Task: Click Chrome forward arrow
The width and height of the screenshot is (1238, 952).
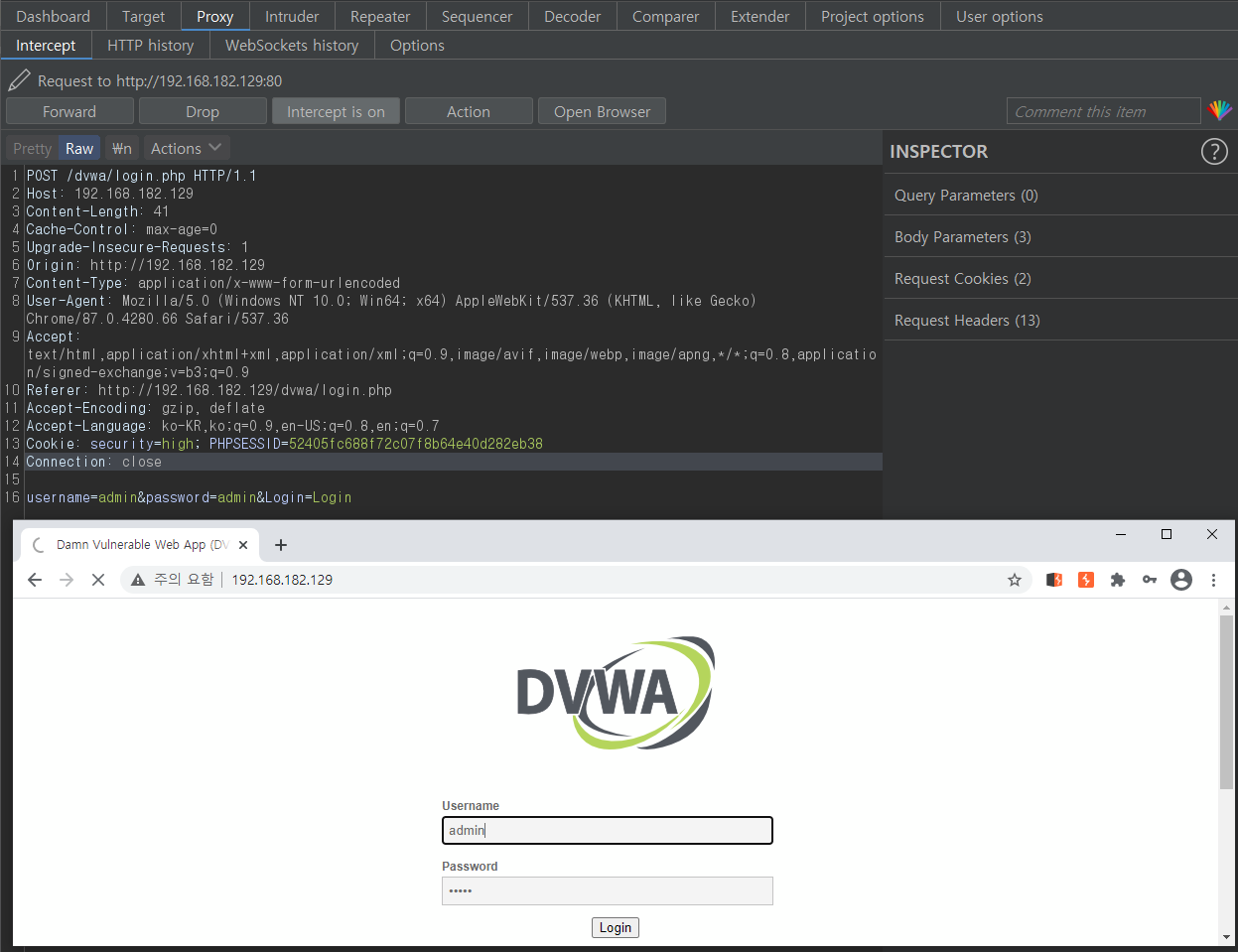Action: [67, 580]
